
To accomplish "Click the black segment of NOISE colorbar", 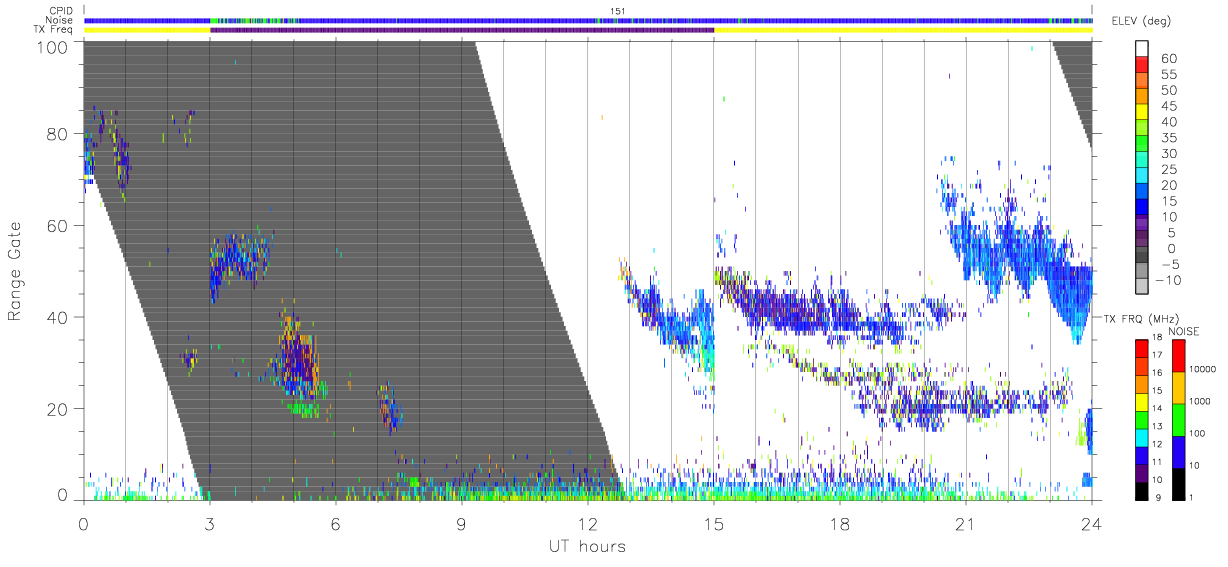I will pos(1179,483).
